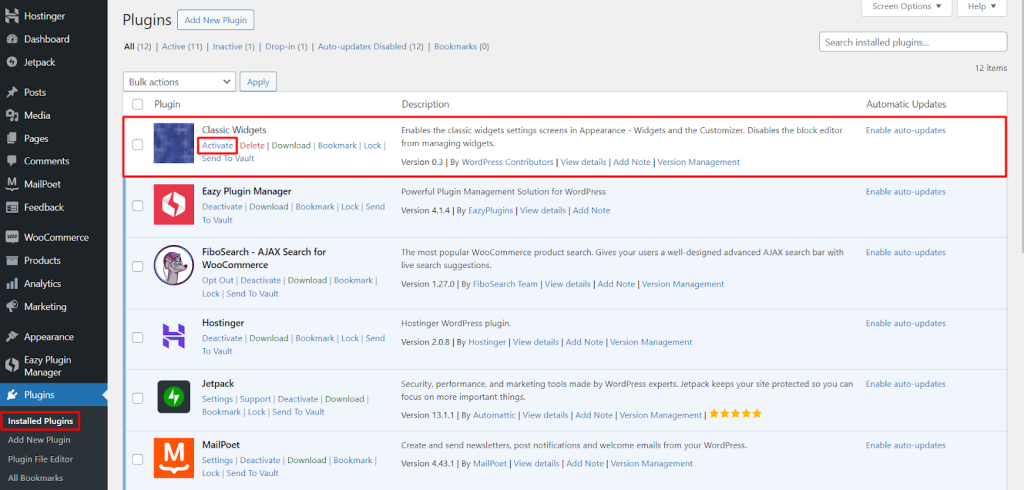1024x490 pixels.
Task: Delete the Classic Widgets plugin
Action: tap(252, 145)
